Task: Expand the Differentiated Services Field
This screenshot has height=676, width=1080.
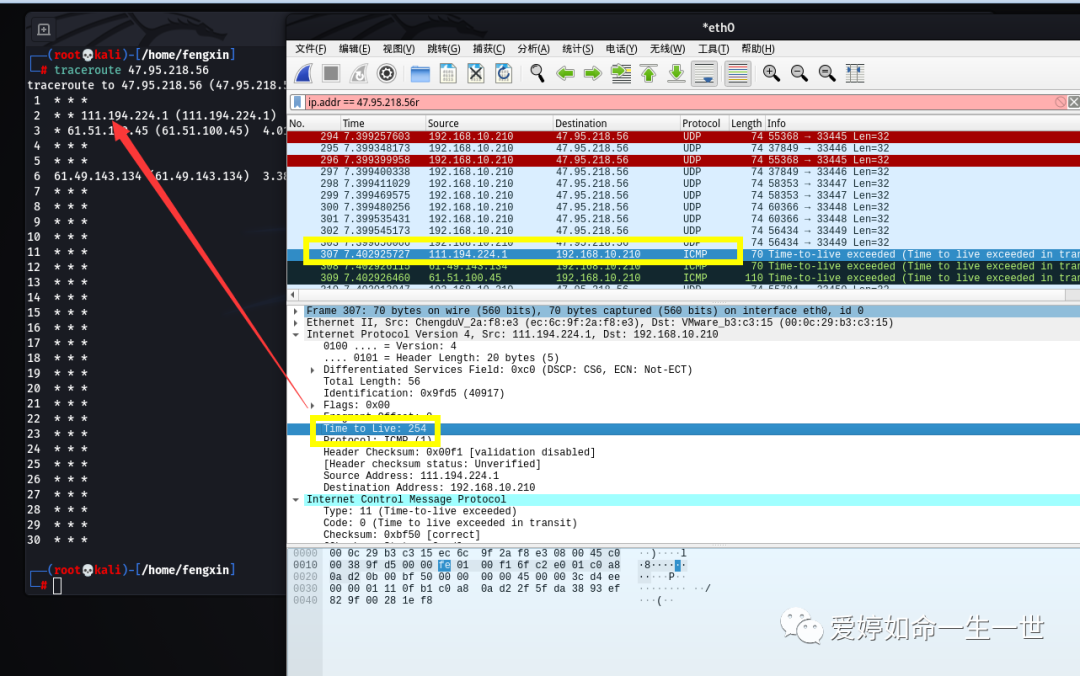Action: [x=311, y=370]
